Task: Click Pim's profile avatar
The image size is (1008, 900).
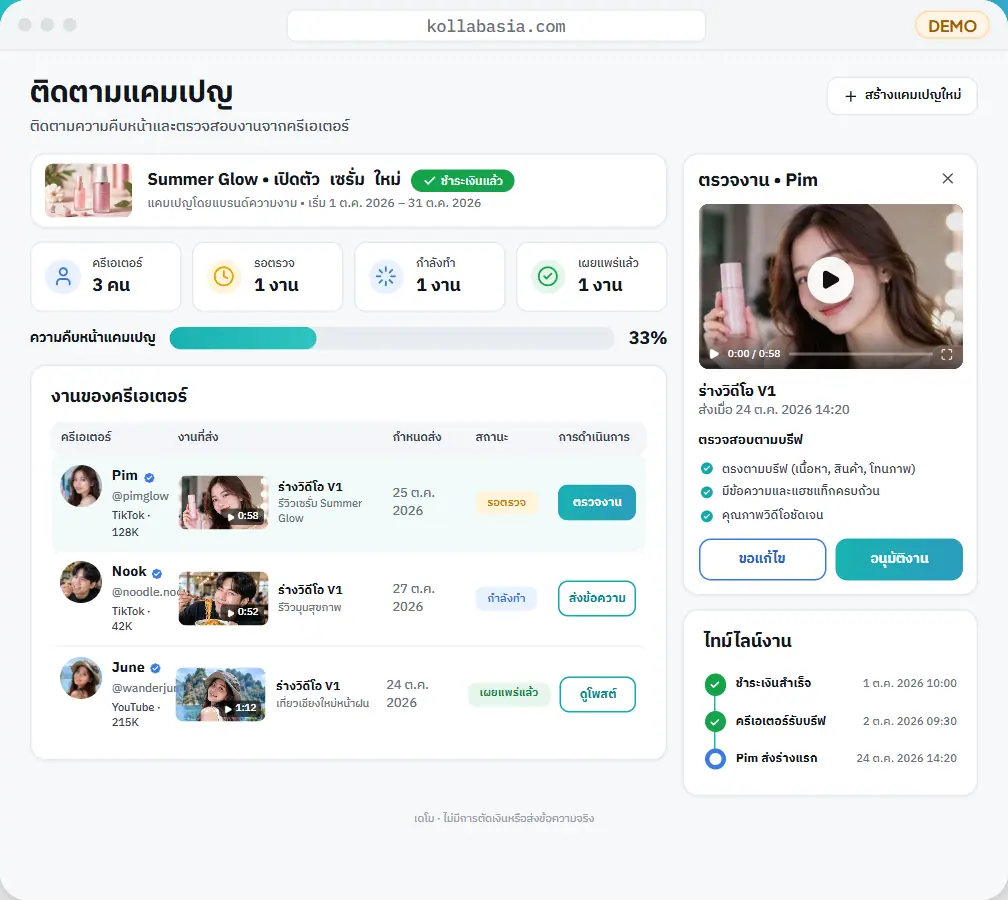Action: (81, 486)
